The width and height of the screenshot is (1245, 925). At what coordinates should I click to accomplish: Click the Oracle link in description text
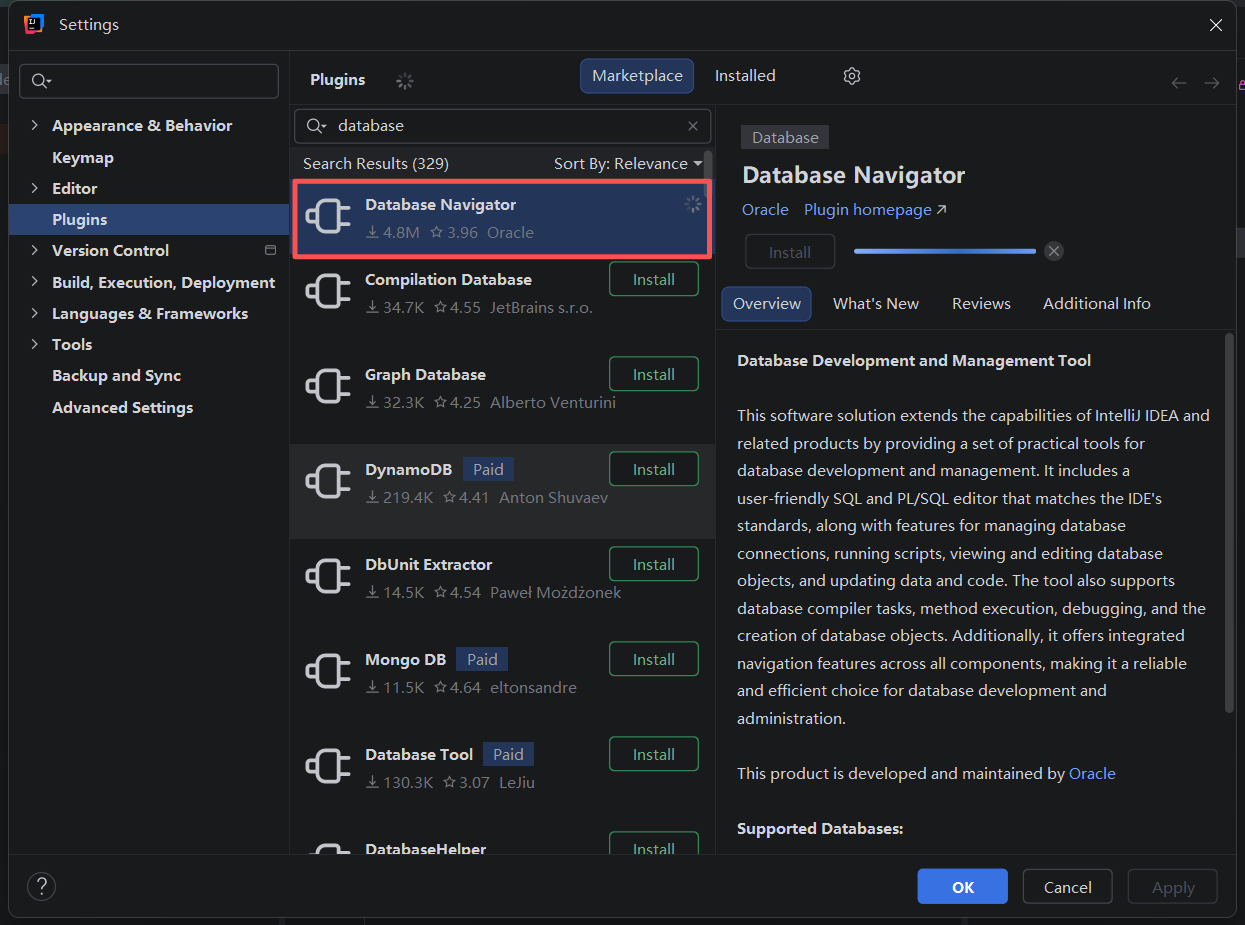point(1092,774)
